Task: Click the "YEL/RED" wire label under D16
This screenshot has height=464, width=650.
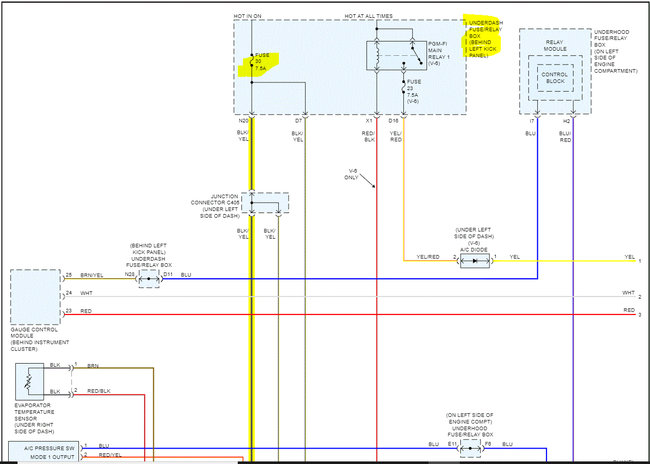Action: [395, 136]
